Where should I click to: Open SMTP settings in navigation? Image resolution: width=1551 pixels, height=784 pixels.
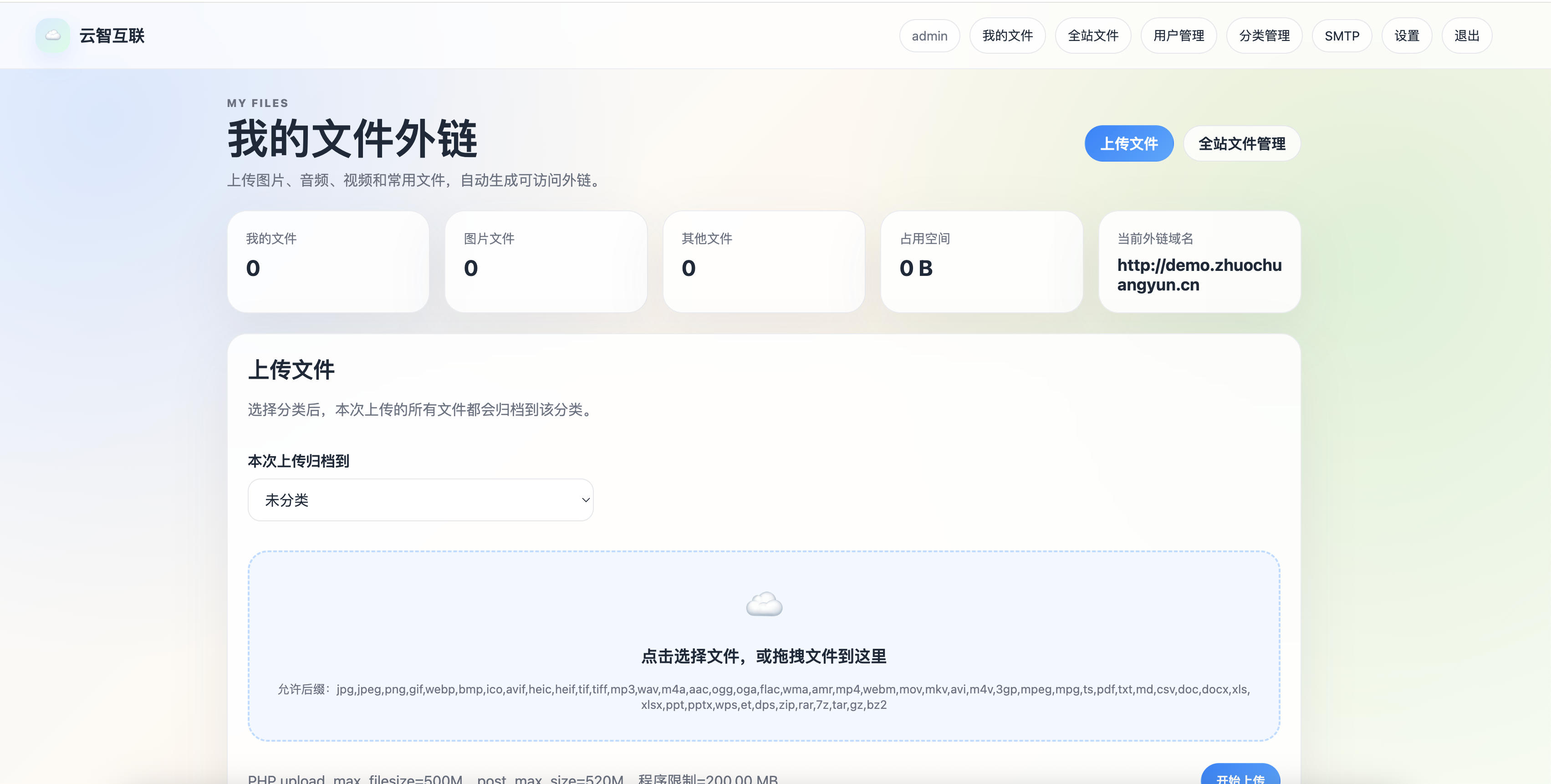point(1342,36)
